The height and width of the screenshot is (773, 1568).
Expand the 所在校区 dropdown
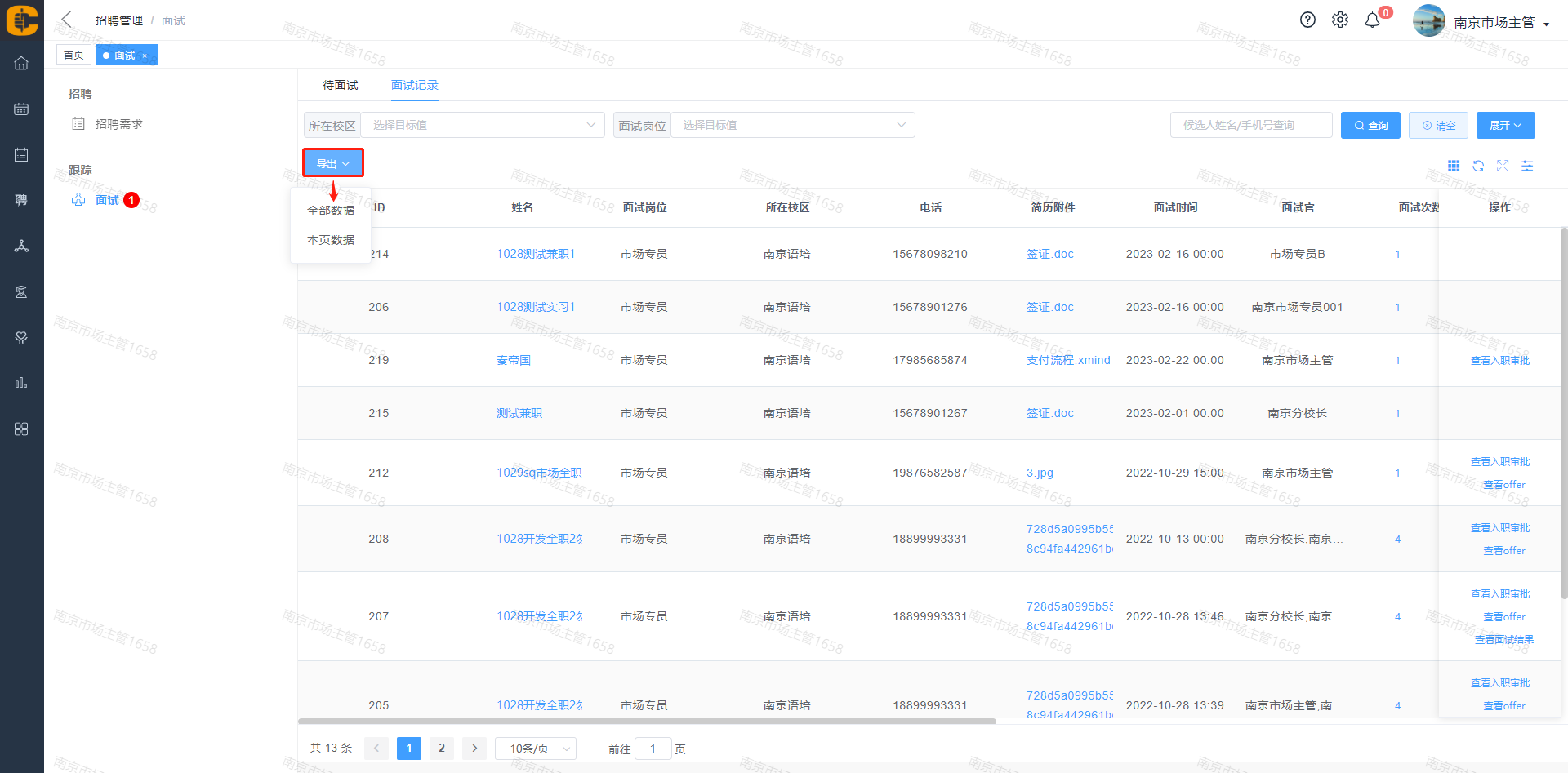482,125
